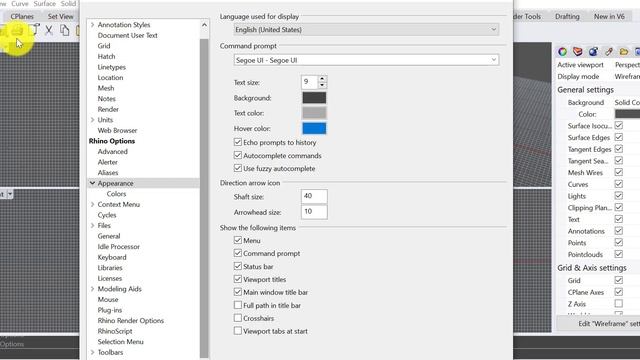
Task: Toggle CPlane Axes checkbox
Action: pos(619,292)
